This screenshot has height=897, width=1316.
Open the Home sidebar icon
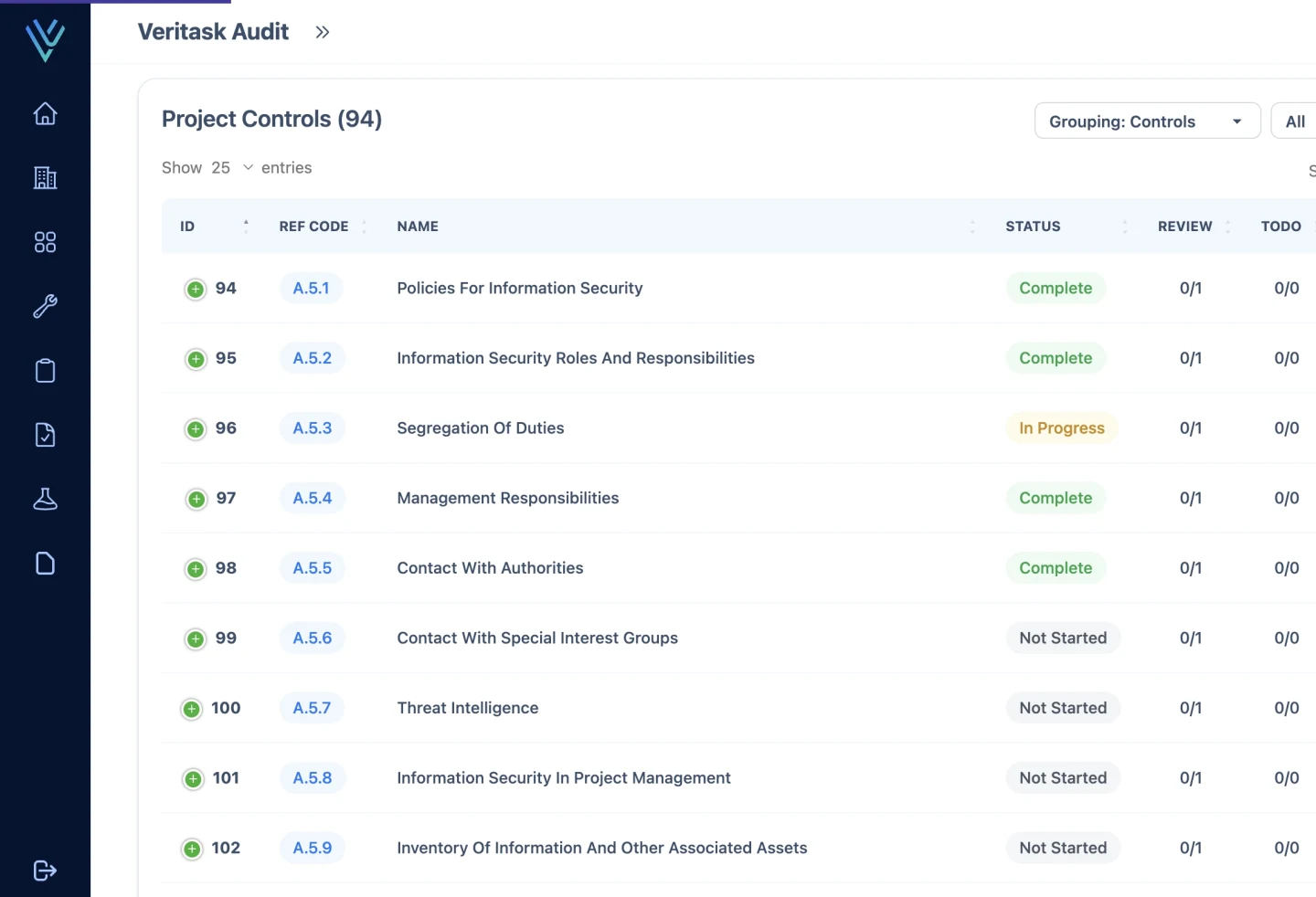coord(45,113)
